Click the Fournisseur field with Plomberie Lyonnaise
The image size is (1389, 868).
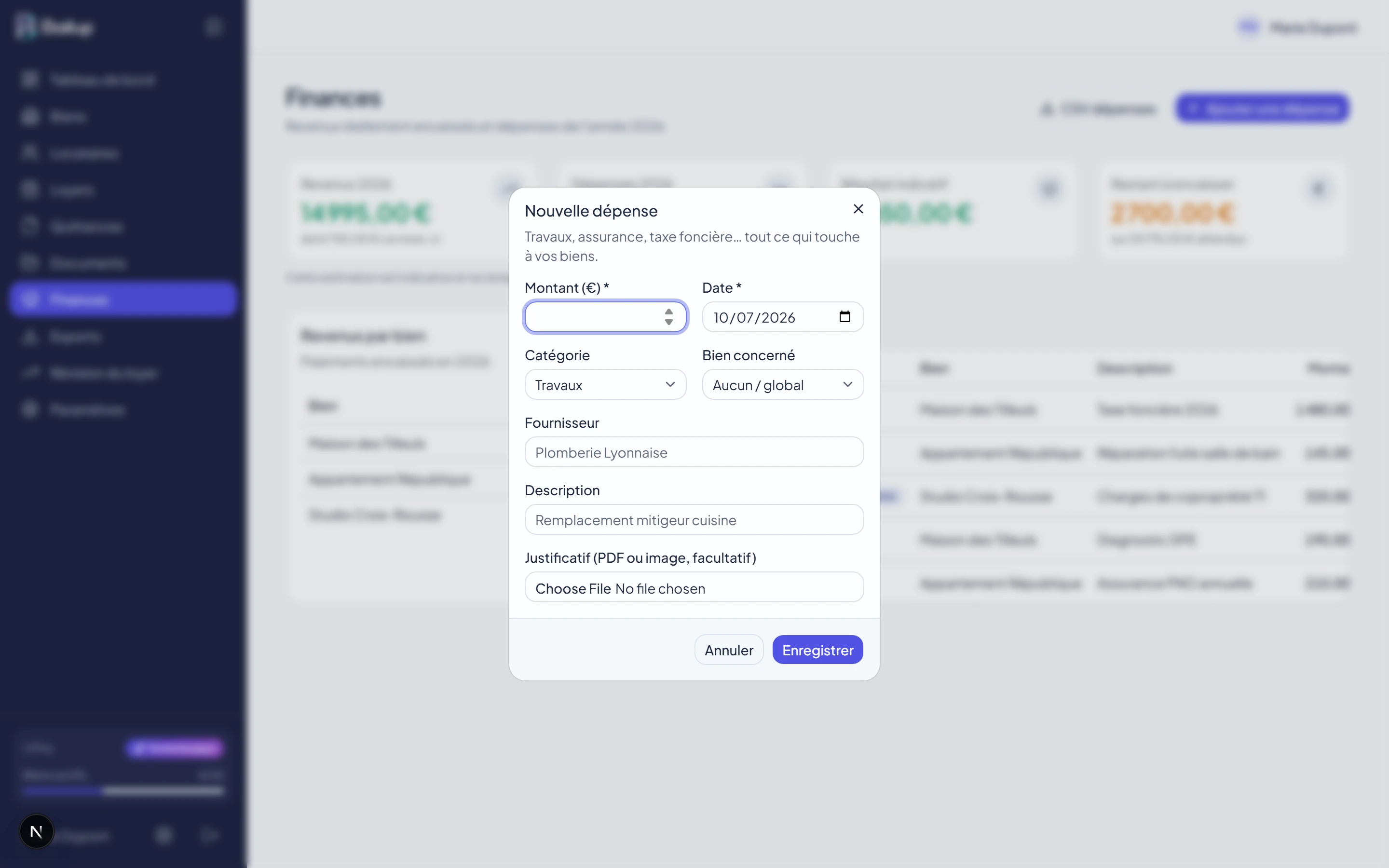point(694,452)
